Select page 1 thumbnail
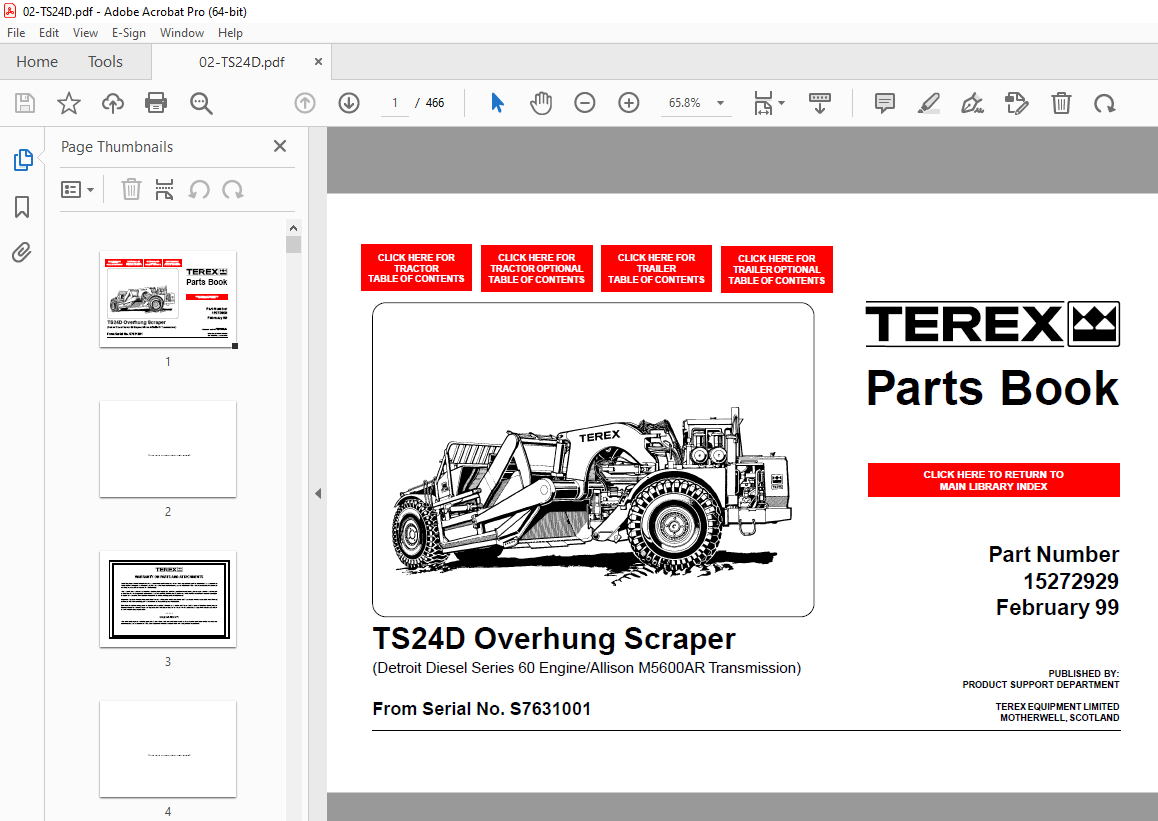Image resolution: width=1158 pixels, height=821 pixels. 168,299
